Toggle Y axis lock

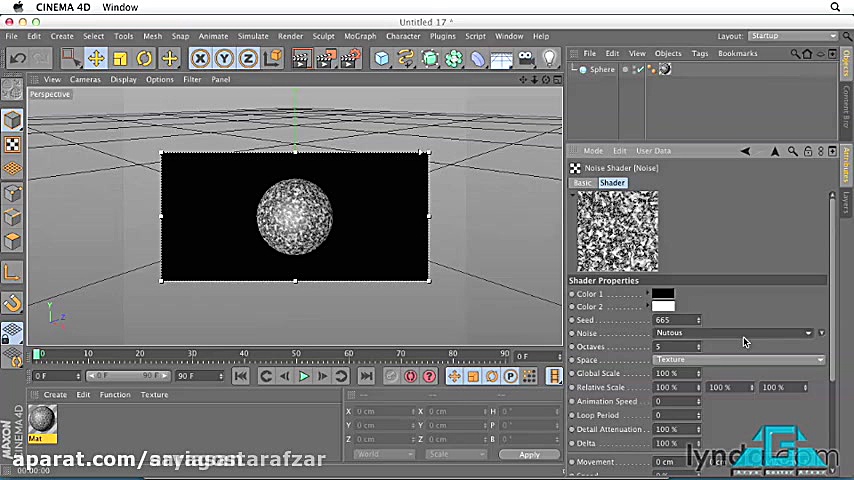tap(224, 59)
